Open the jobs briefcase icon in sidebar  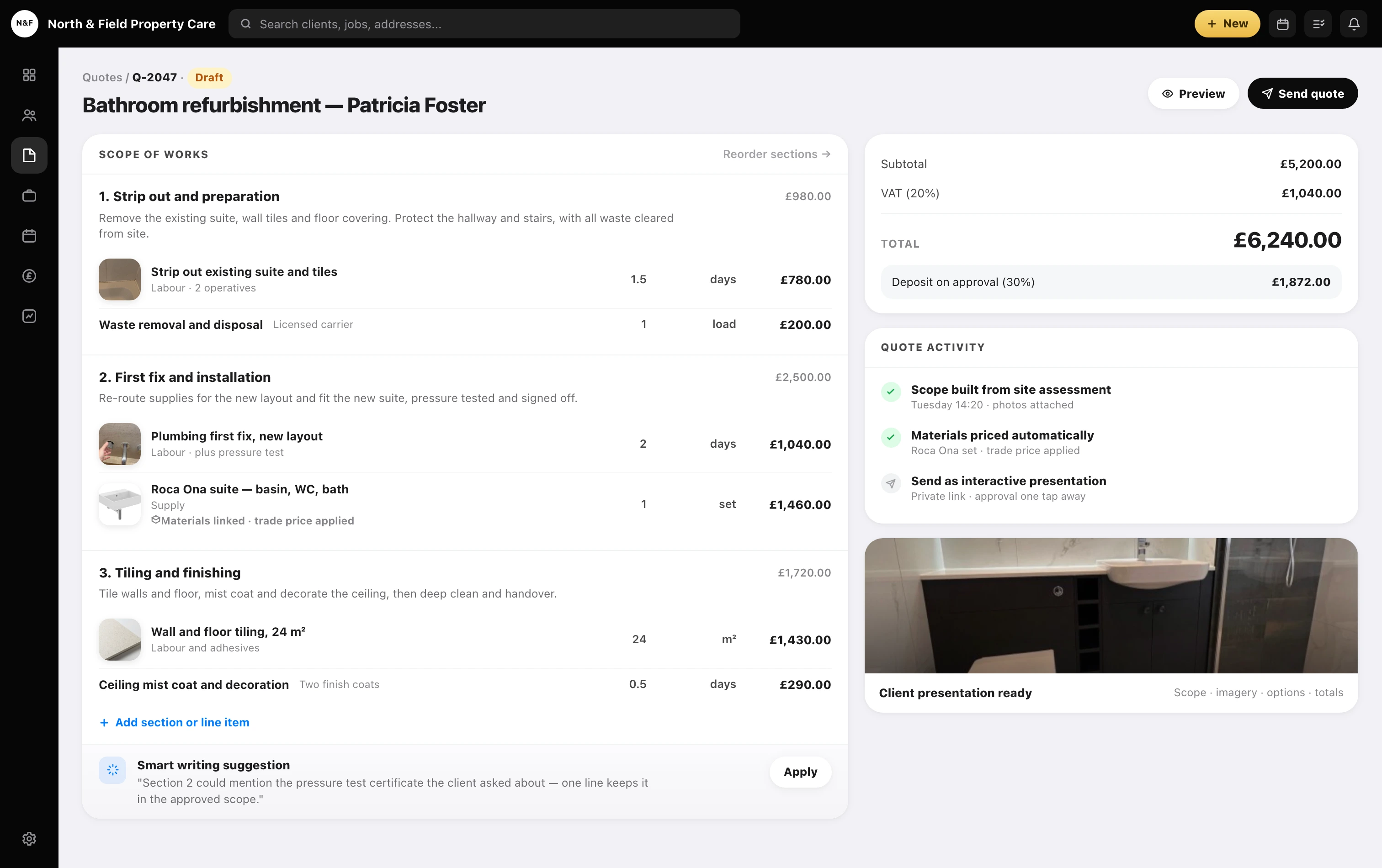(x=29, y=196)
